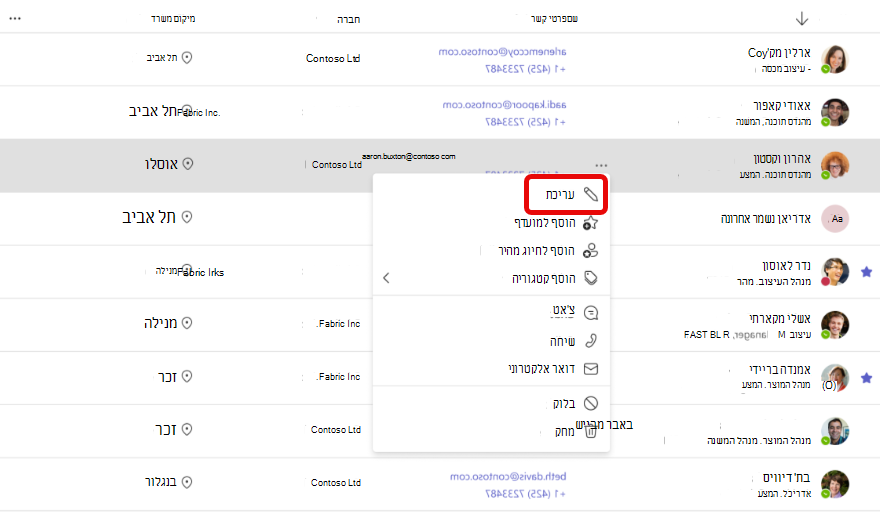Expand the הוסף קטגוריה submenu chevron
The image size is (880, 512).
pos(386,278)
